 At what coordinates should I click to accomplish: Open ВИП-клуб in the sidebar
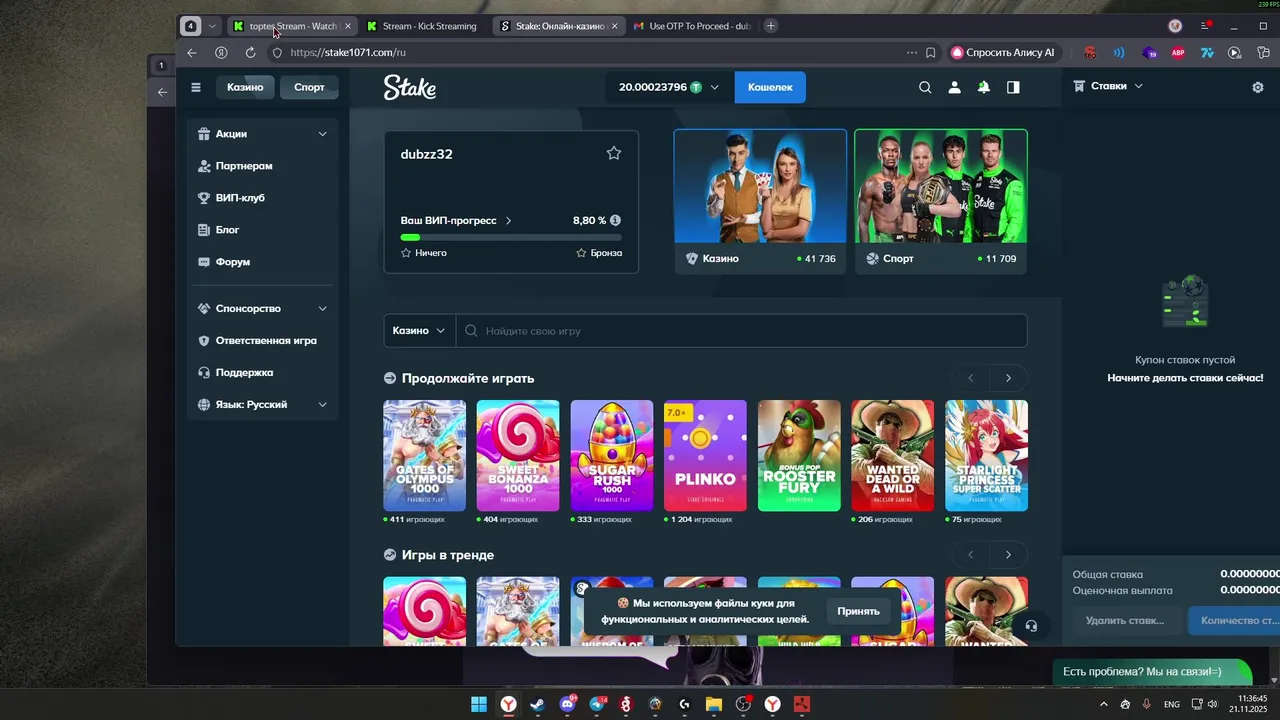click(x=263, y=198)
